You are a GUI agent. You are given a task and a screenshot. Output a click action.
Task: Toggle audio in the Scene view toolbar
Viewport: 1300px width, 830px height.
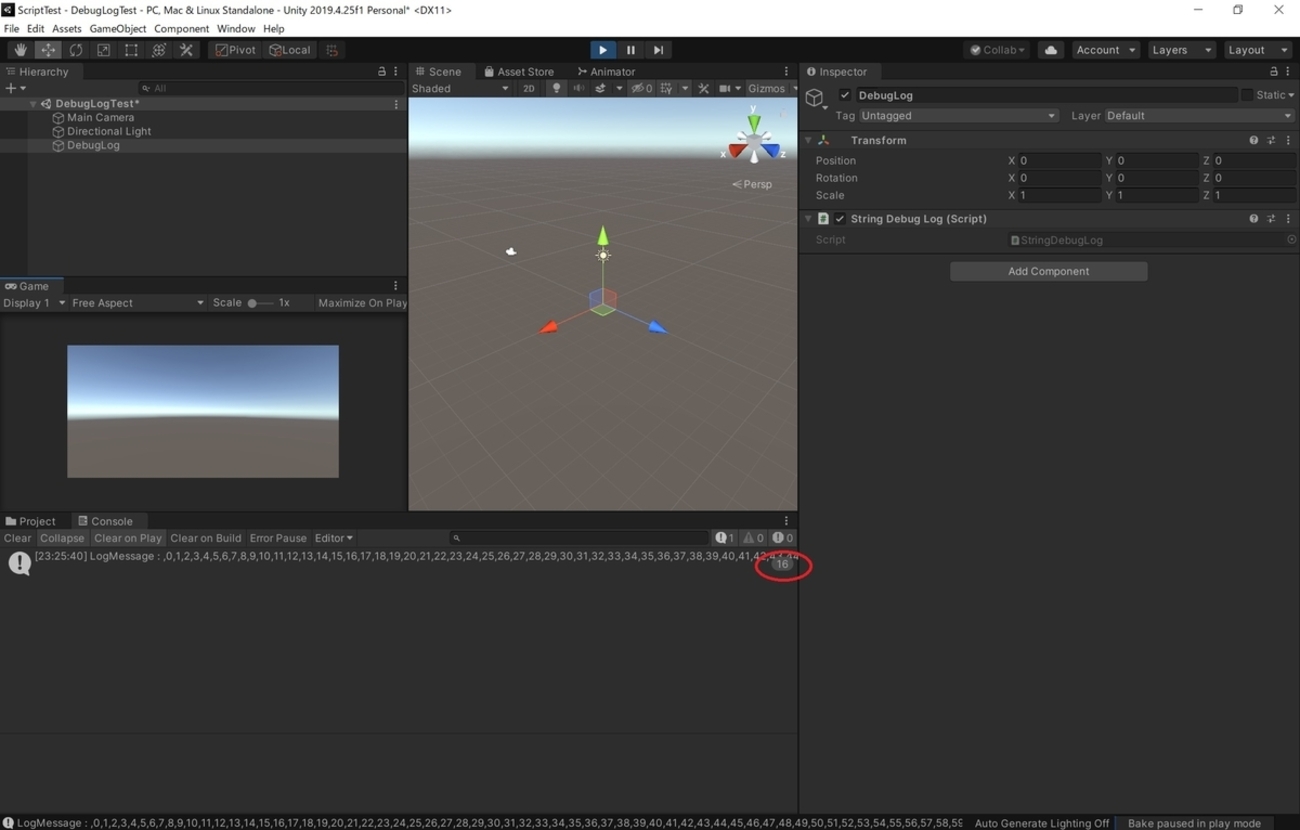point(578,88)
